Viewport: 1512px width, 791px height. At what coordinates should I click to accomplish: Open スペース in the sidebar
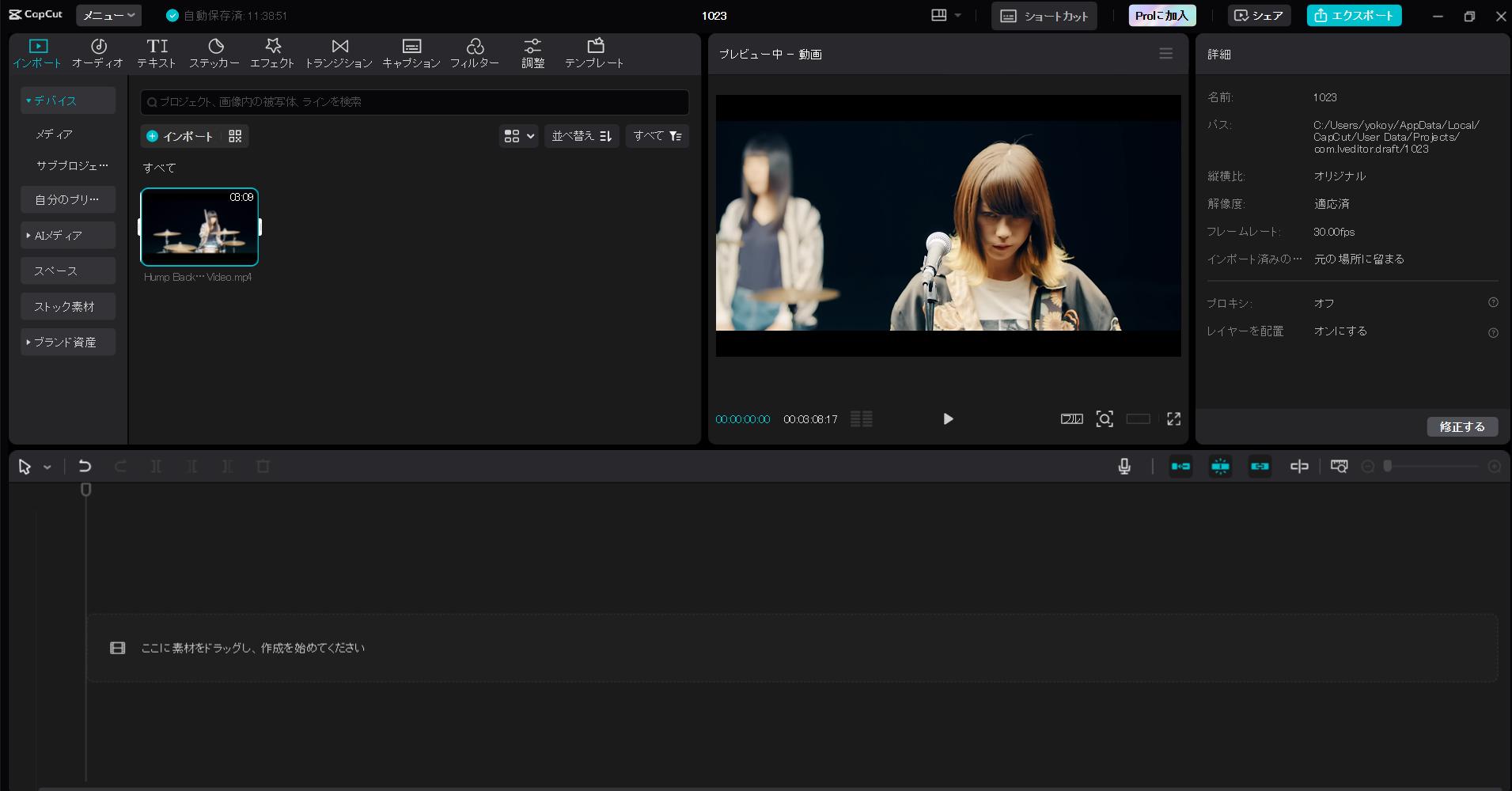tap(68, 271)
